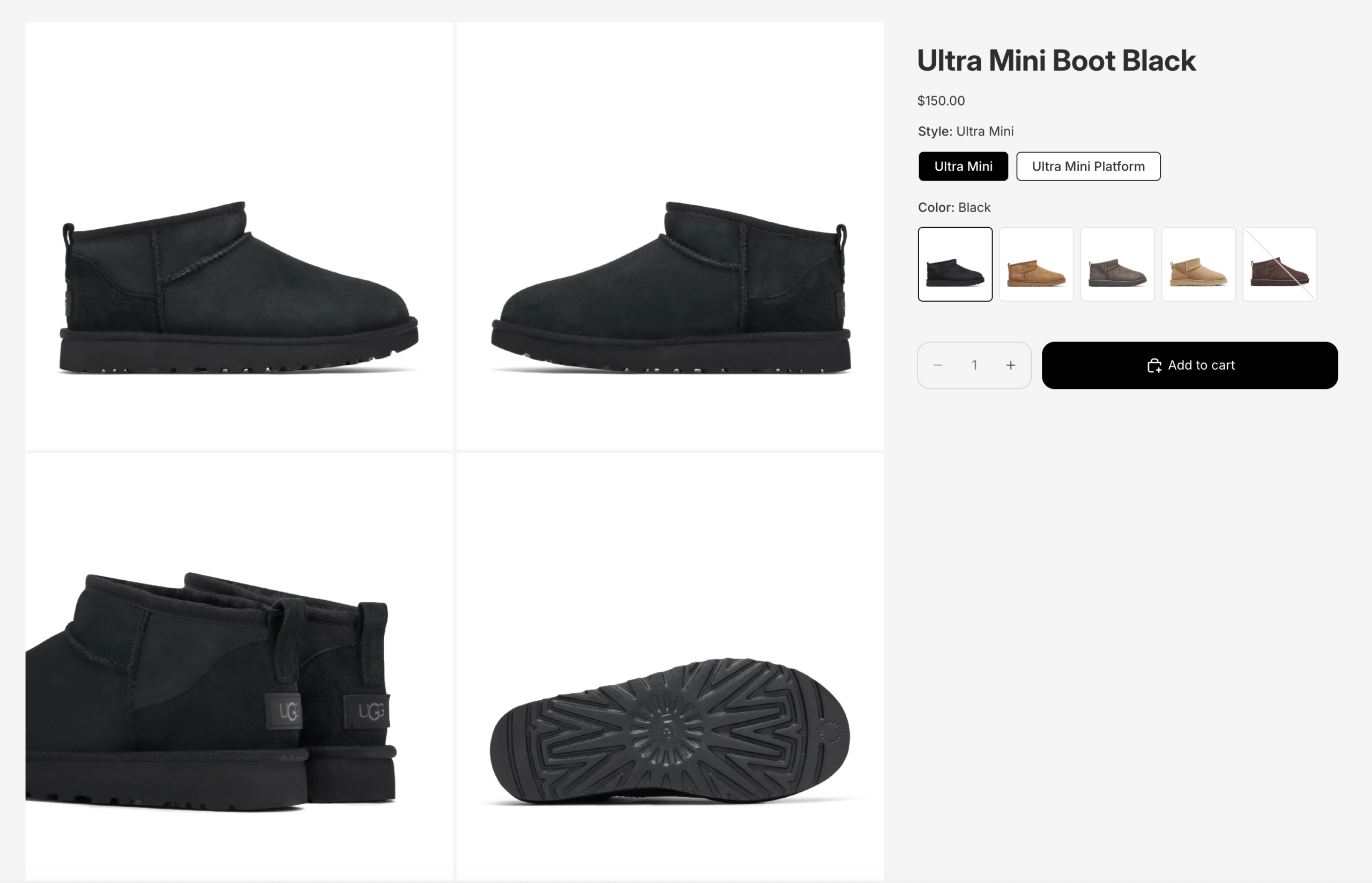This screenshot has width=1372, height=883.
Task: Switch to the Ultra Mini Platform style
Action: click(1087, 166)
